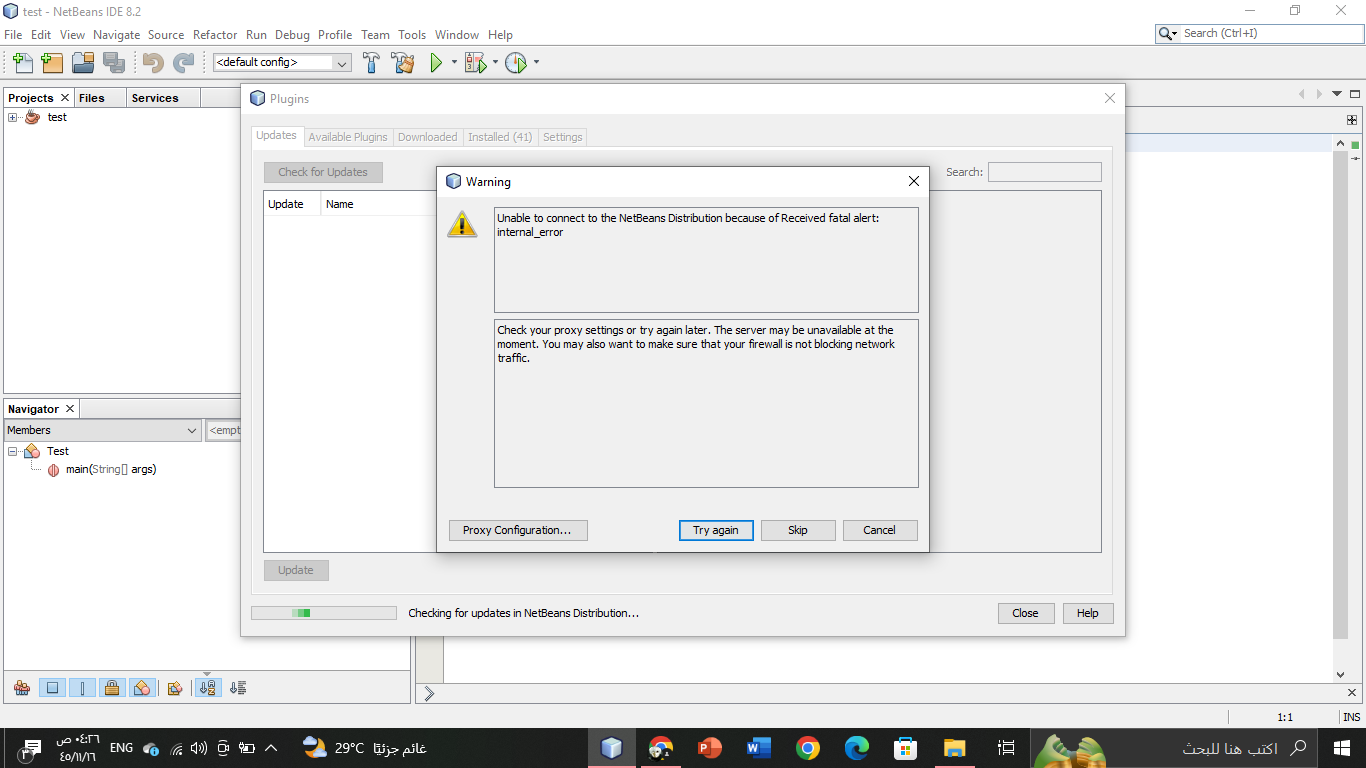1366x768 pixels.
Task: Open the default config dropdown
Action: click(x=342, y=62)
